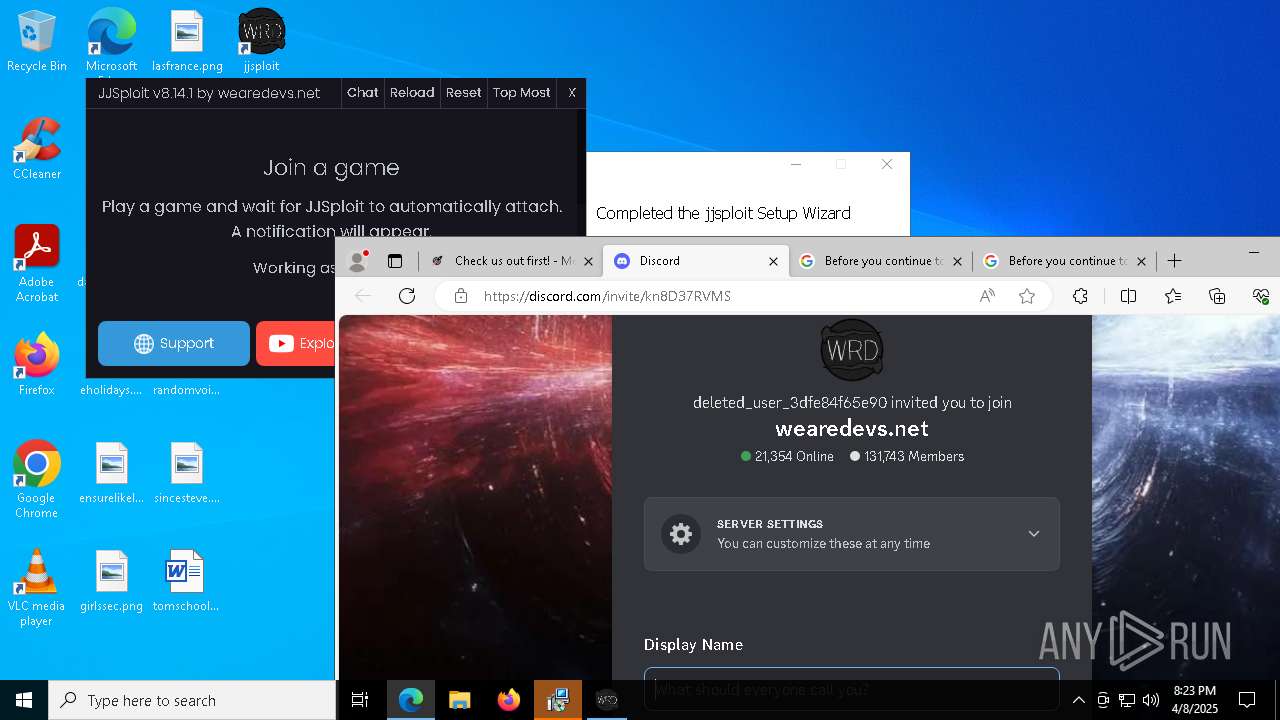Open the Browser essentials heart icon

(x=1261, y=296)
